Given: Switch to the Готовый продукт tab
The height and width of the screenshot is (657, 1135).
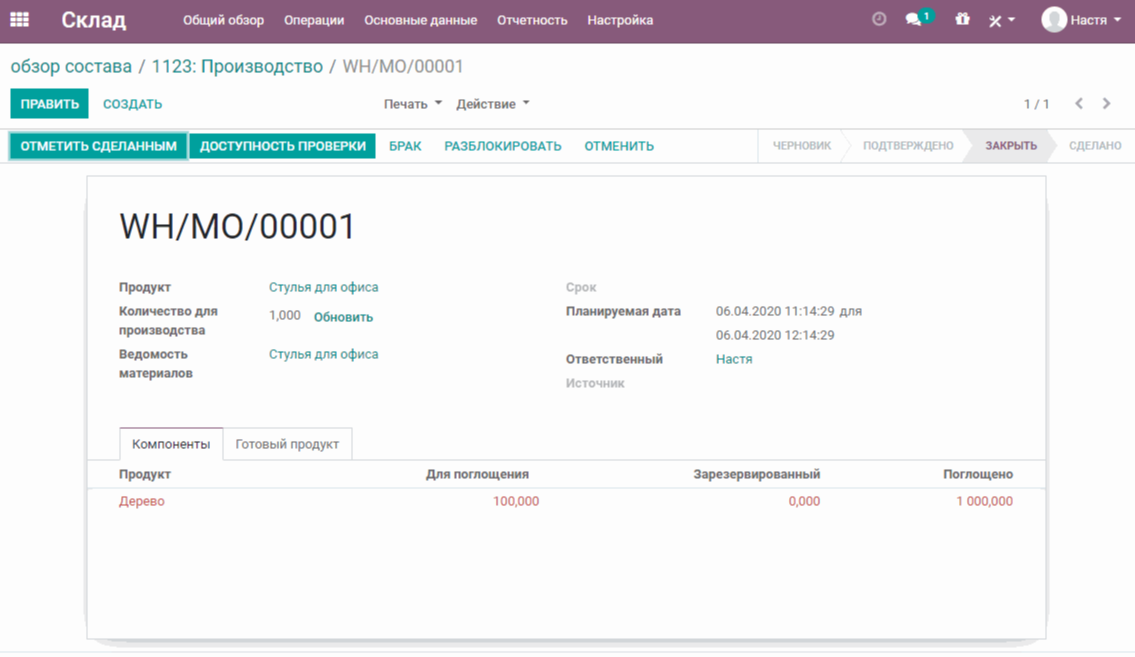Looking at the screenshot, I should tap(287, 444).
